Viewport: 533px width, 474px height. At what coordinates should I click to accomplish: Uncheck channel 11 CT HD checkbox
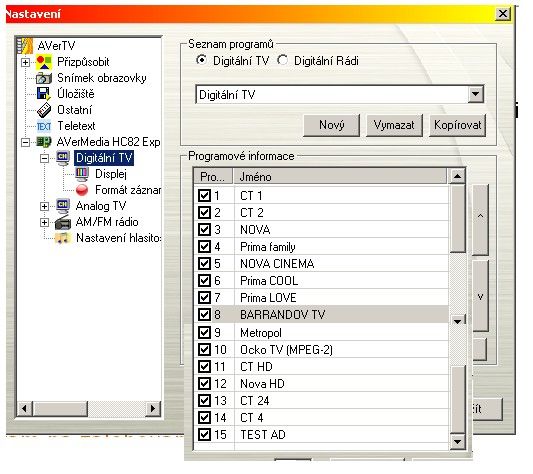click(x=204, y=367)
